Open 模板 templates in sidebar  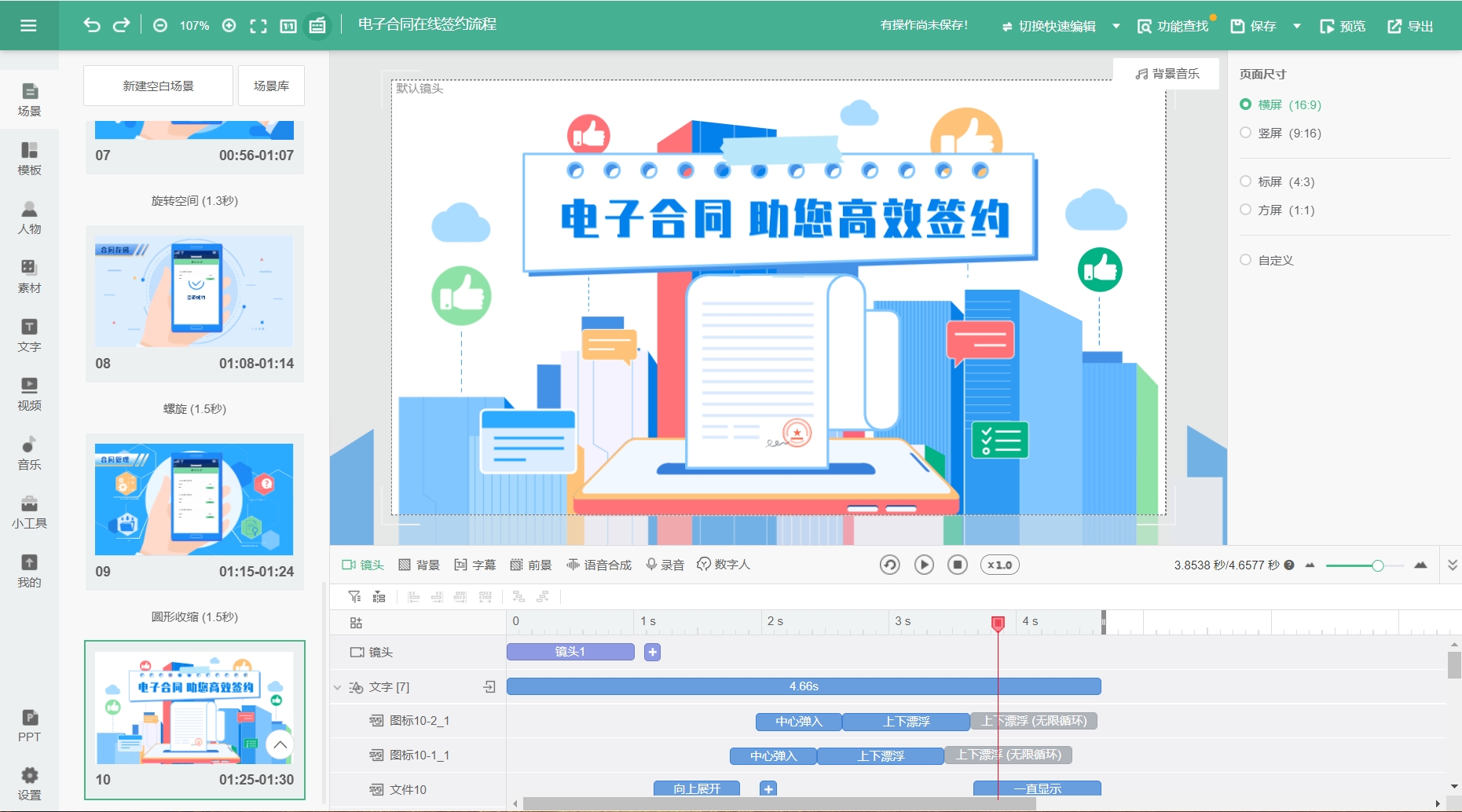29,159
